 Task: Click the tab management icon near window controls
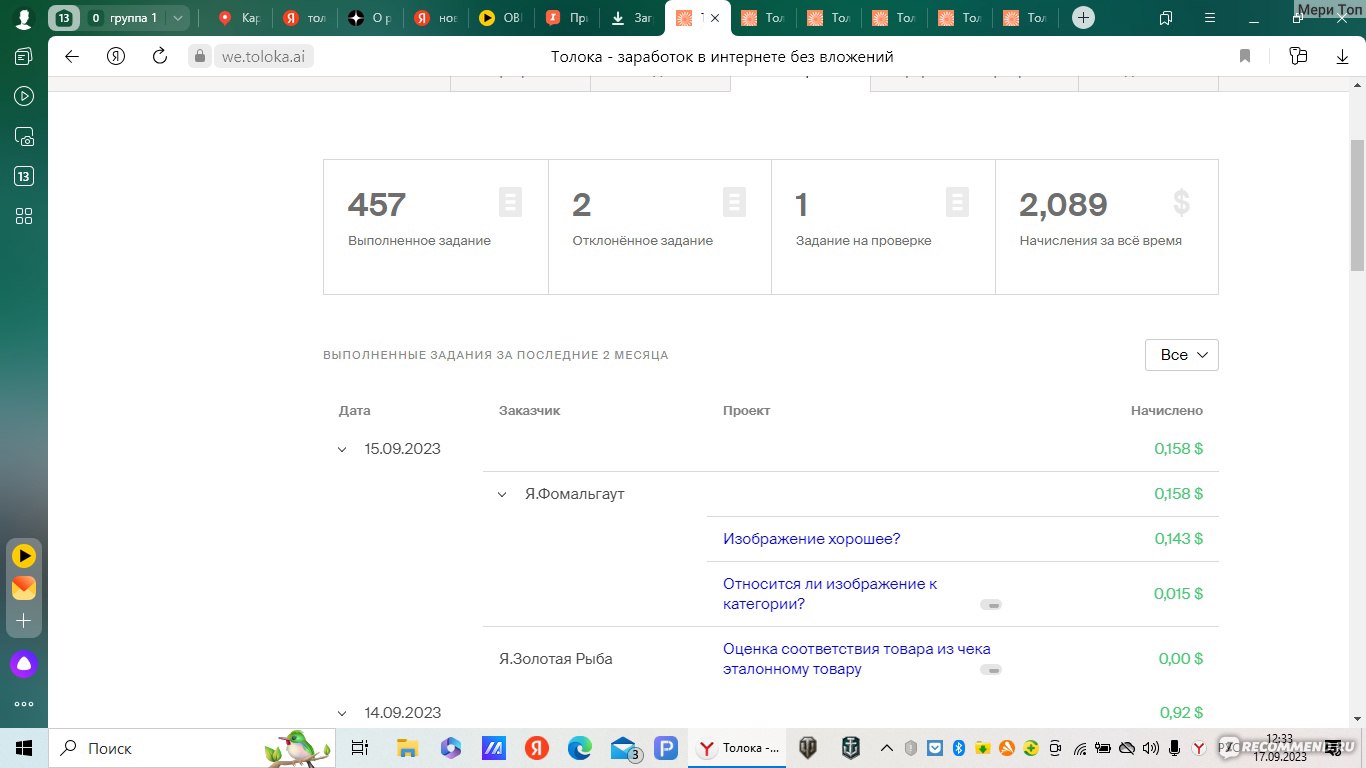pyautogui.click(x=1165, y=18)
